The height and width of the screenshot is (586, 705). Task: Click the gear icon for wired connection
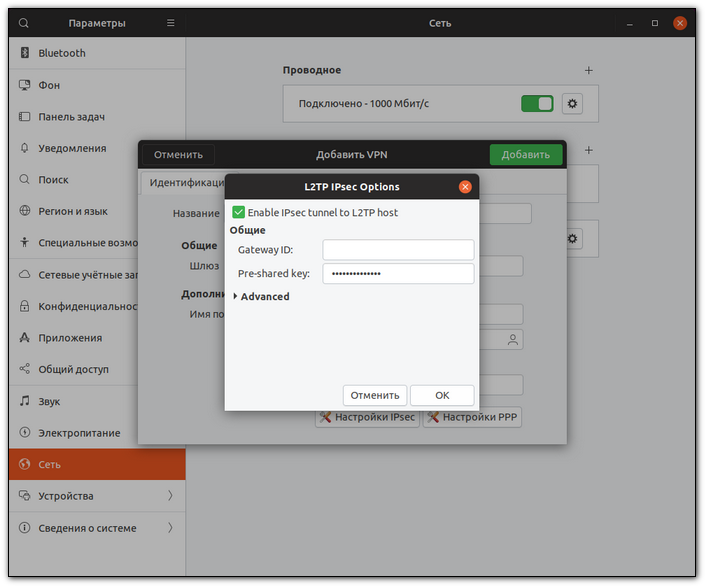[x=572, y=103]
